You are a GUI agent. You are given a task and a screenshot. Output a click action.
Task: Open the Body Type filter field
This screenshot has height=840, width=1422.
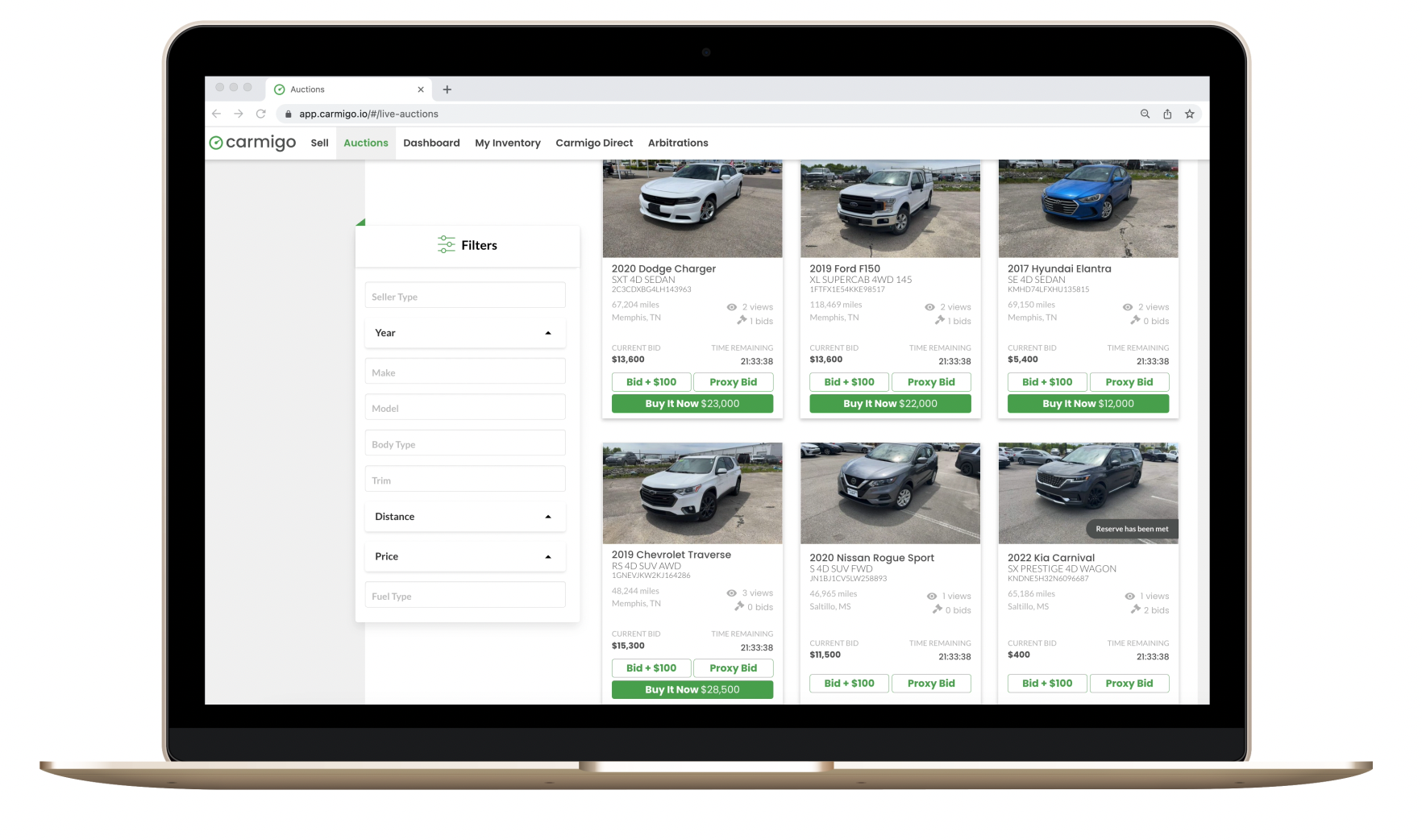tap(465, 443)
